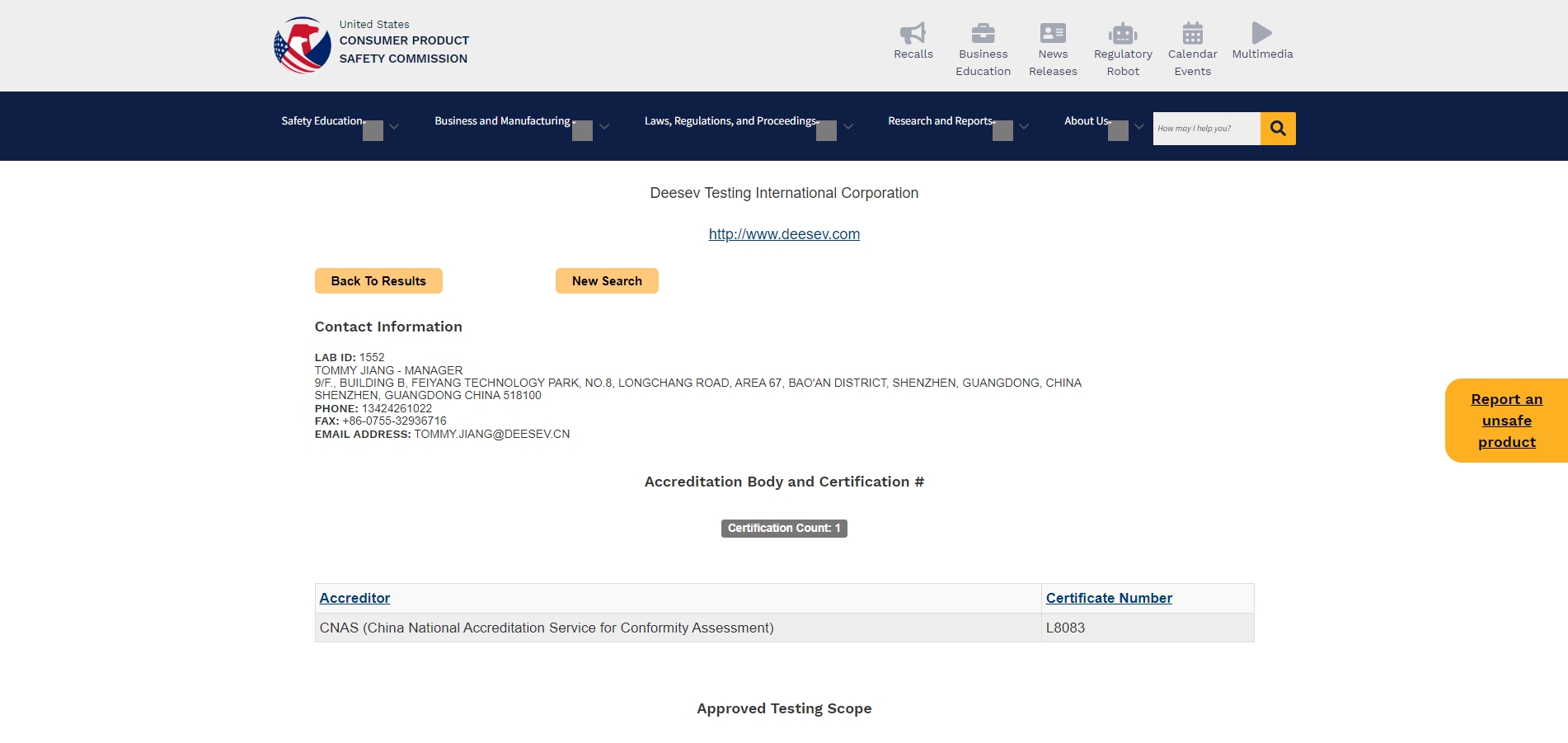The image size is (1568, 743).
Task: Open Research and Reports menu
Action: 941,121
